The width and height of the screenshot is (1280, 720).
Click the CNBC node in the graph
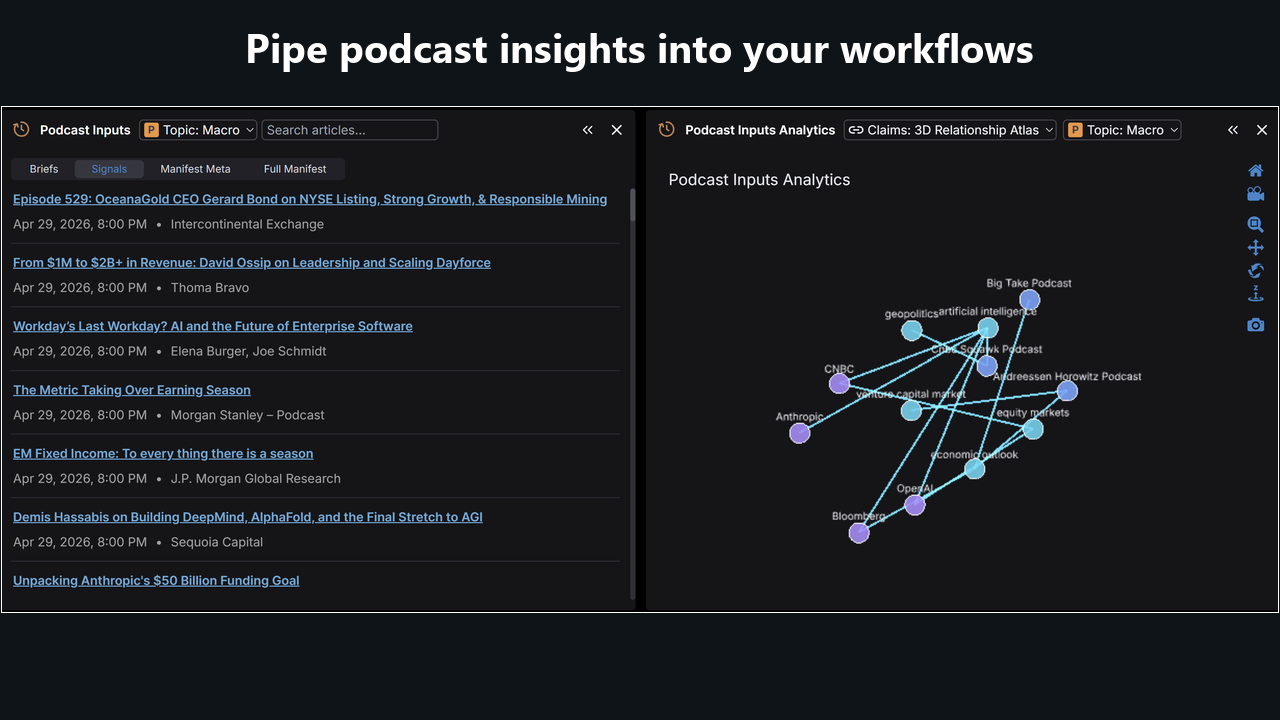coord(839,383)
